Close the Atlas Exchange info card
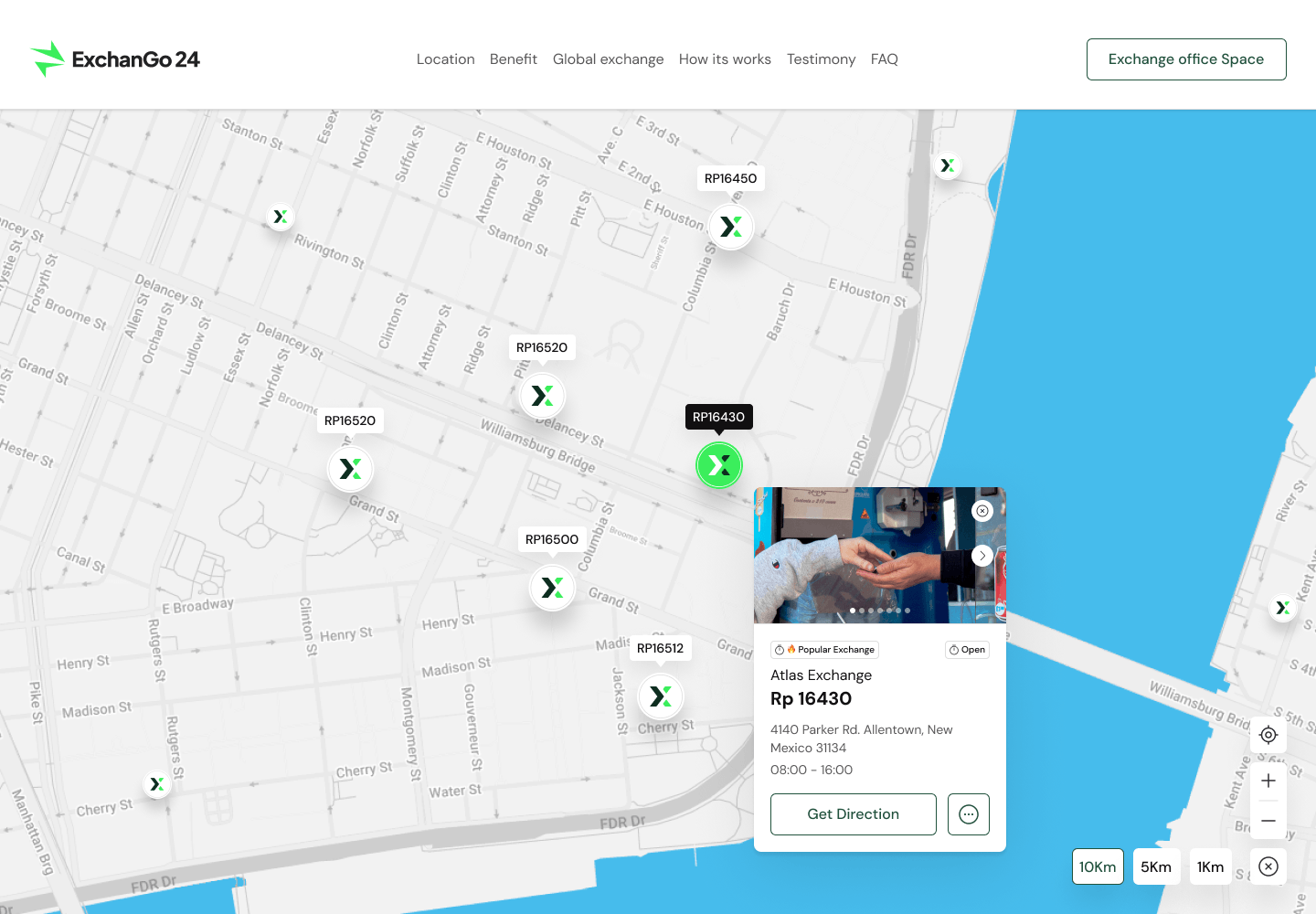Screen dimensions: 1316x914 (982, 511)
